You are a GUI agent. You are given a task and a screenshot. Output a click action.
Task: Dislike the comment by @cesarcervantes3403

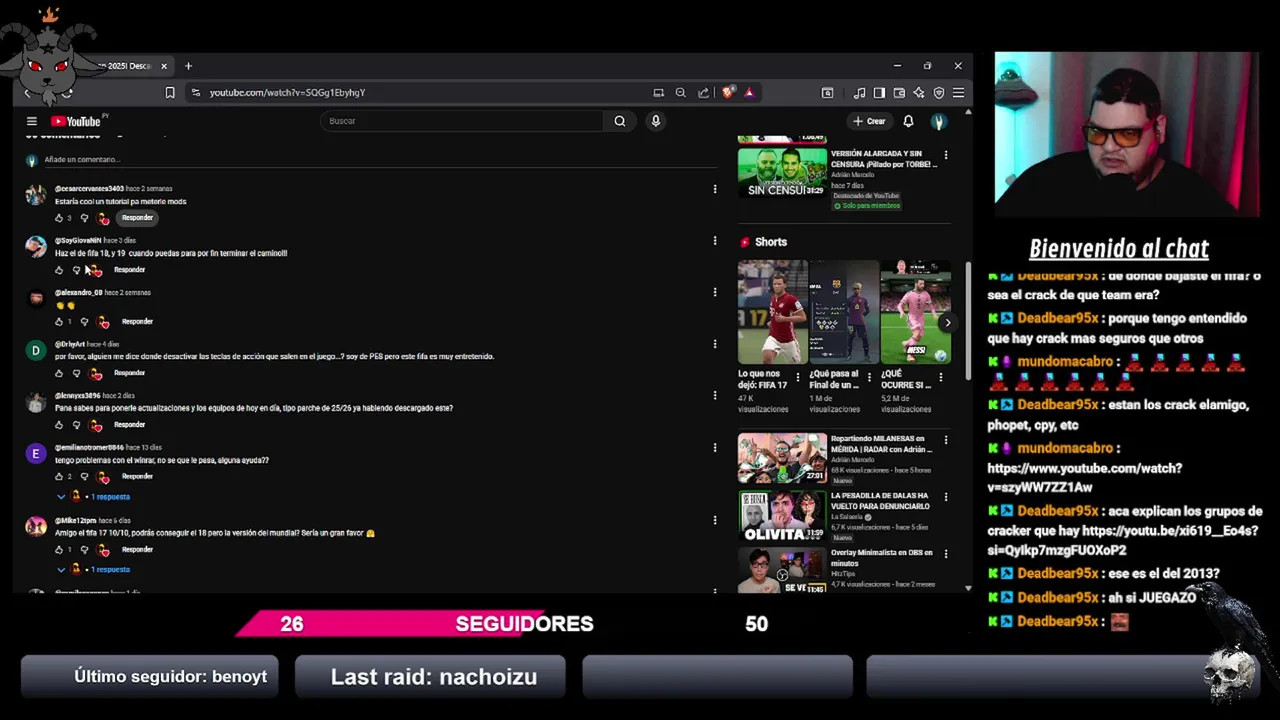point(84,218)
